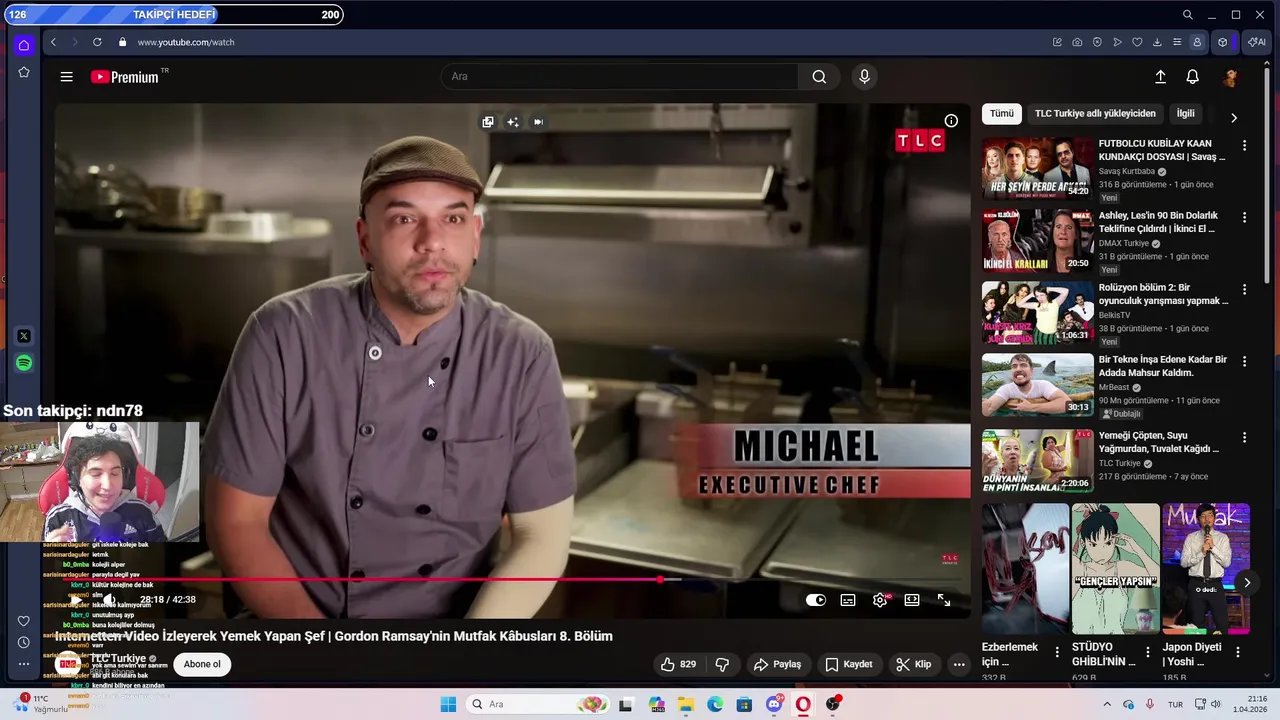Open options for Ezberlemek için short

[1057, 652]
